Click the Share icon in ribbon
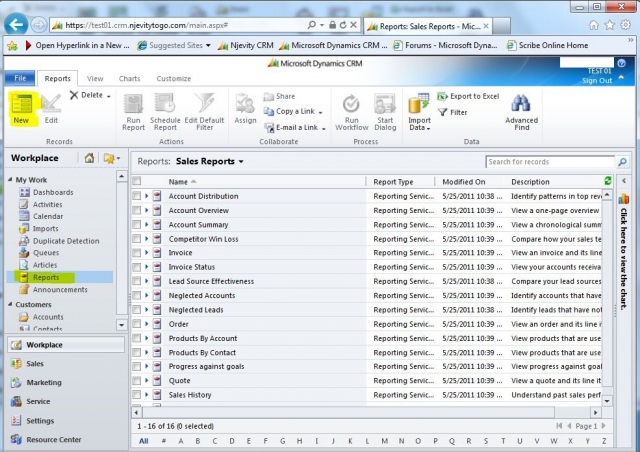The image size is (640, 452). [x=269, y=96]
